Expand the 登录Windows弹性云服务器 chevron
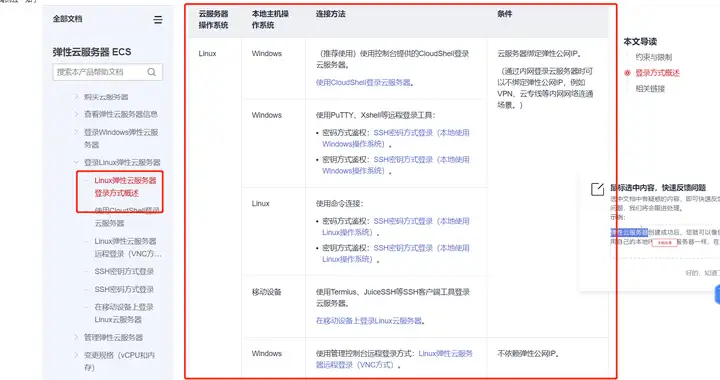 pos(76,132)
